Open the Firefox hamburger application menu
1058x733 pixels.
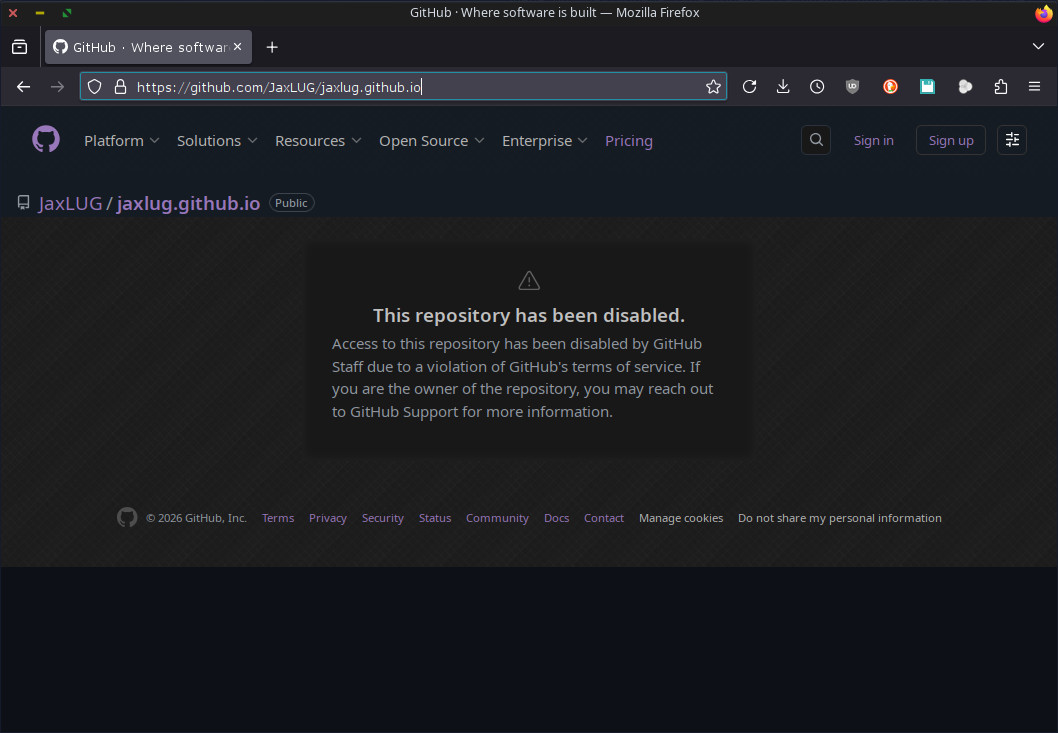point(1034,86)
